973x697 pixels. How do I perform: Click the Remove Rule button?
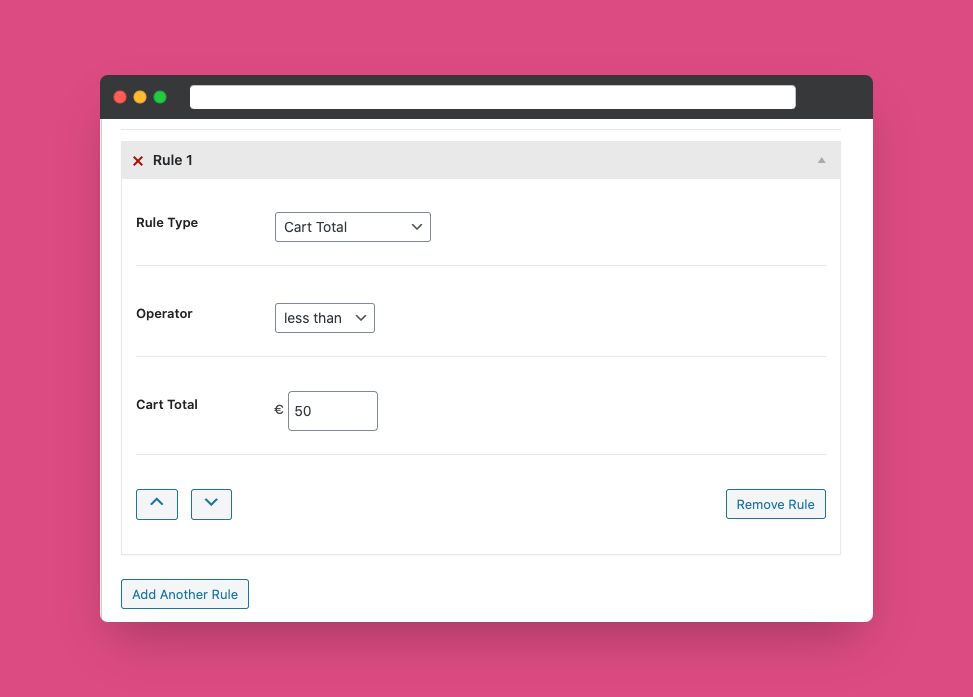coord(776,504)
